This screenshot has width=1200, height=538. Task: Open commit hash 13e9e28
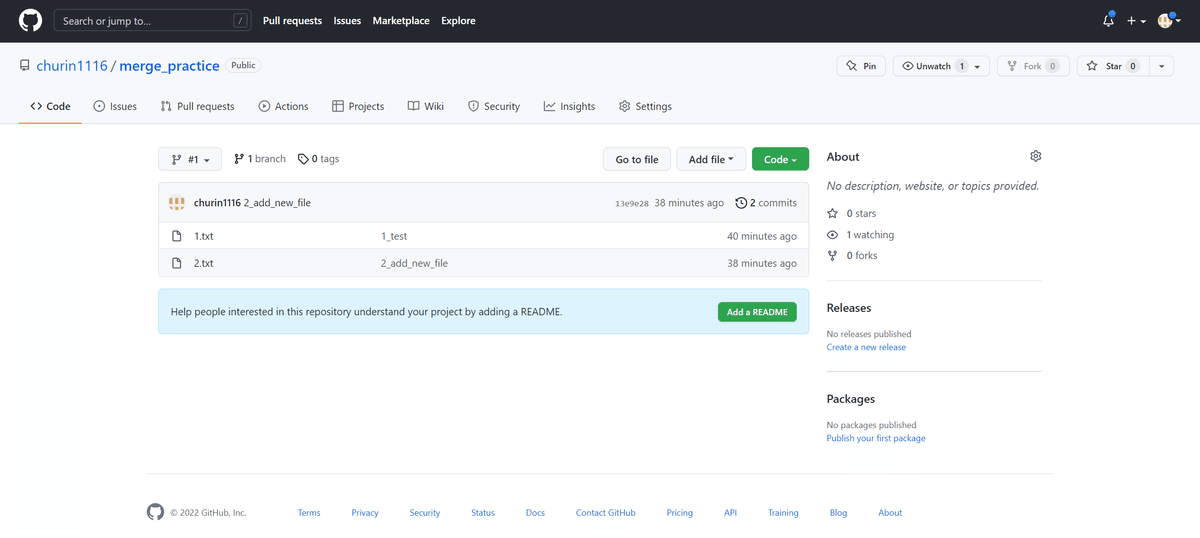pos(632,203)
